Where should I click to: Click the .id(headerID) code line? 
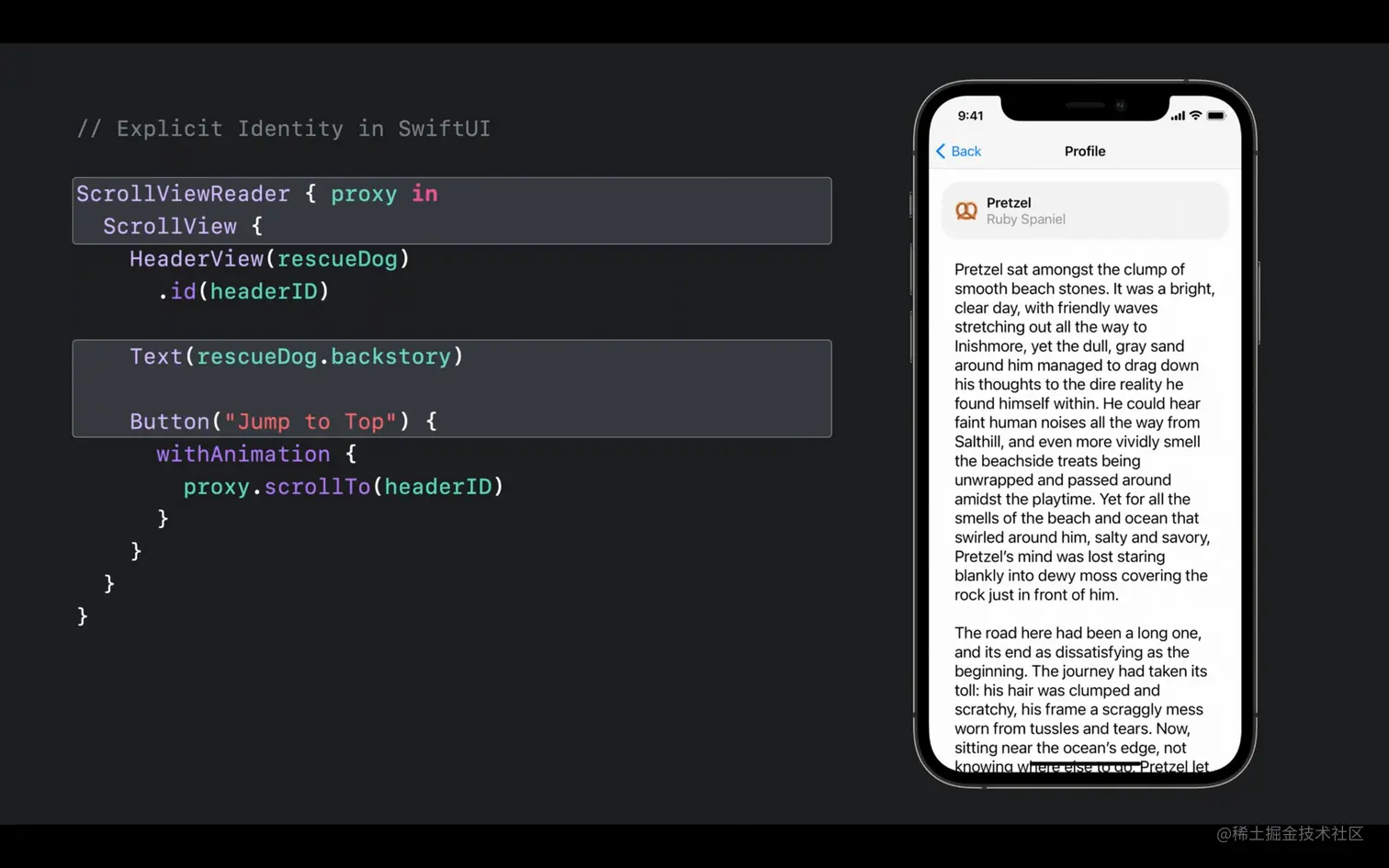point(243,291)
